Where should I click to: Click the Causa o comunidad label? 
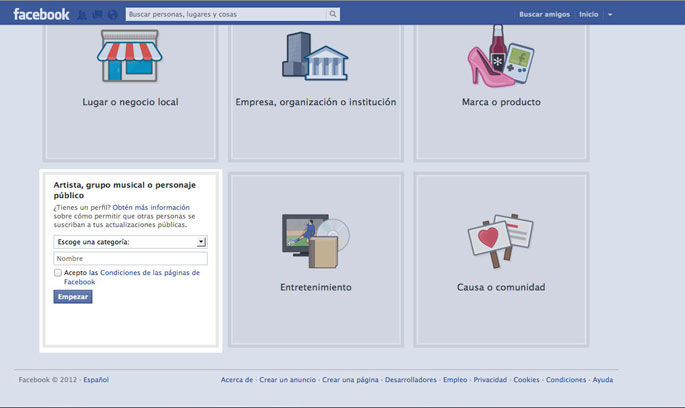501,287
